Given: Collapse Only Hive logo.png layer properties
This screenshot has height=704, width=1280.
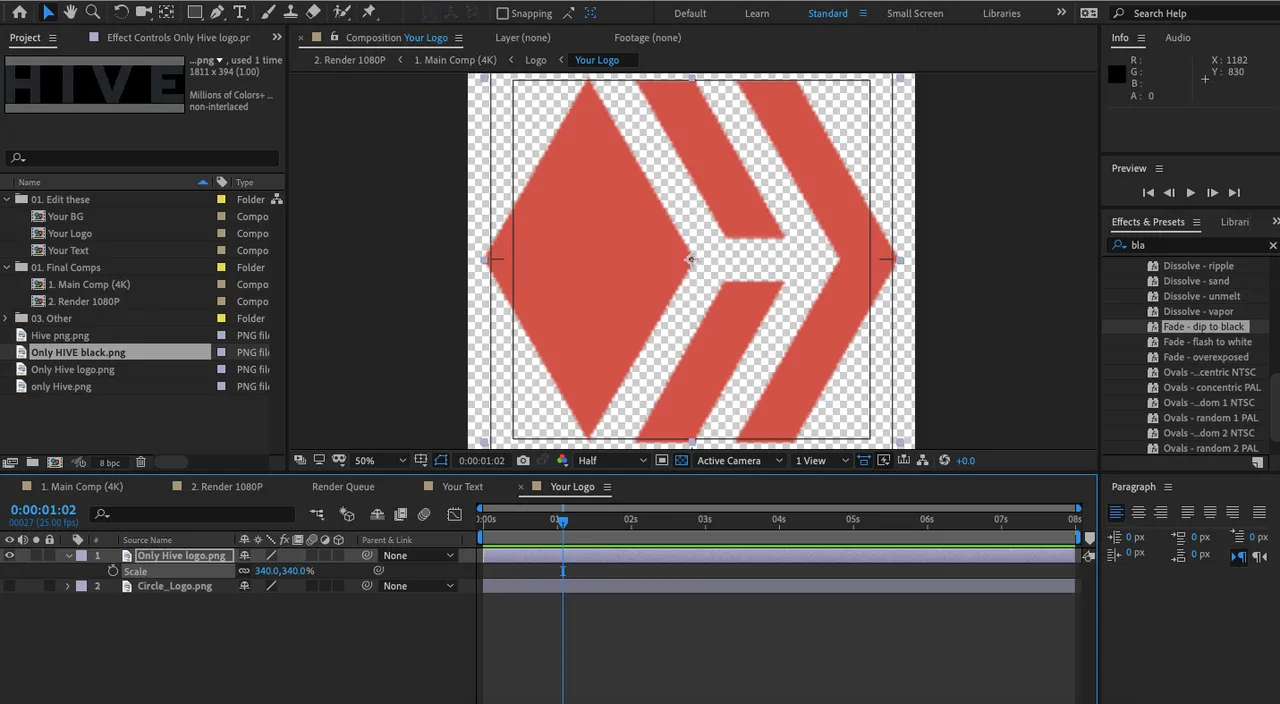Looking at the screenshot, I should 69,555.
